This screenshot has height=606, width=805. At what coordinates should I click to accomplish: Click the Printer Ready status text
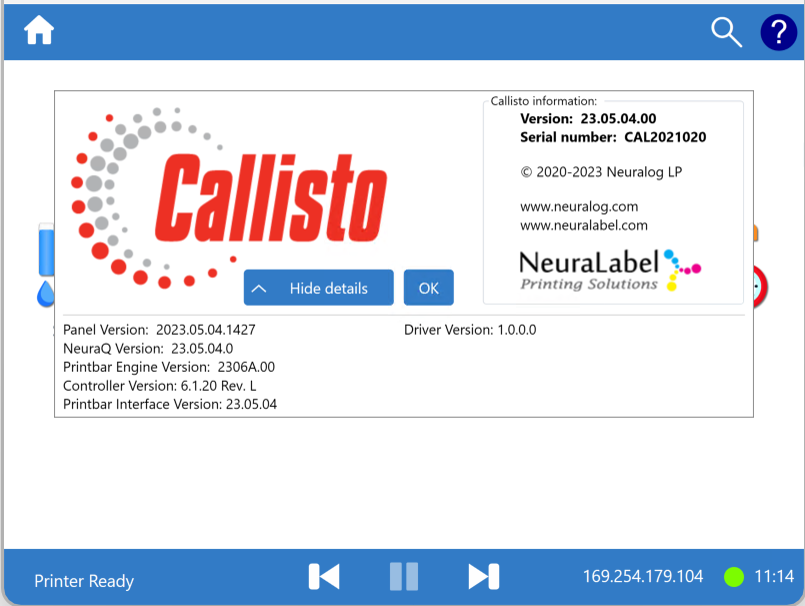click(x=83, y=580)
